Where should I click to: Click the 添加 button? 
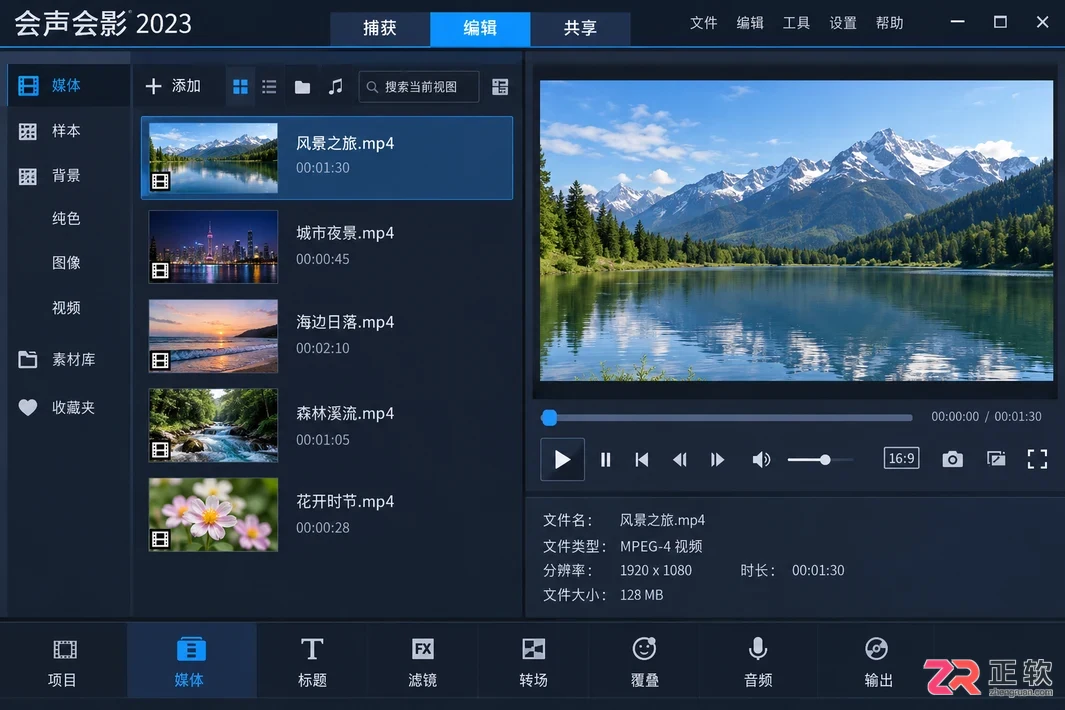click(x=173, y=86)
